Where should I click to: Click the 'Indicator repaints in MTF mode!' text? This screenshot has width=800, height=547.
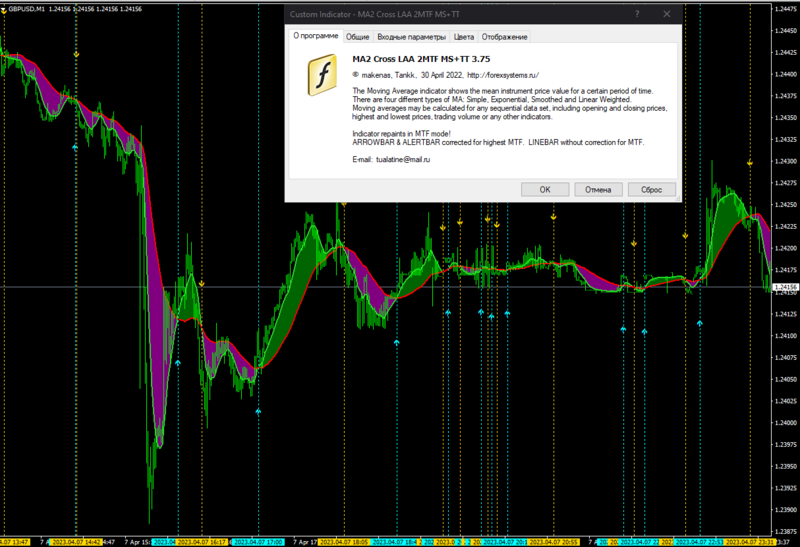[x=401, y=134]
